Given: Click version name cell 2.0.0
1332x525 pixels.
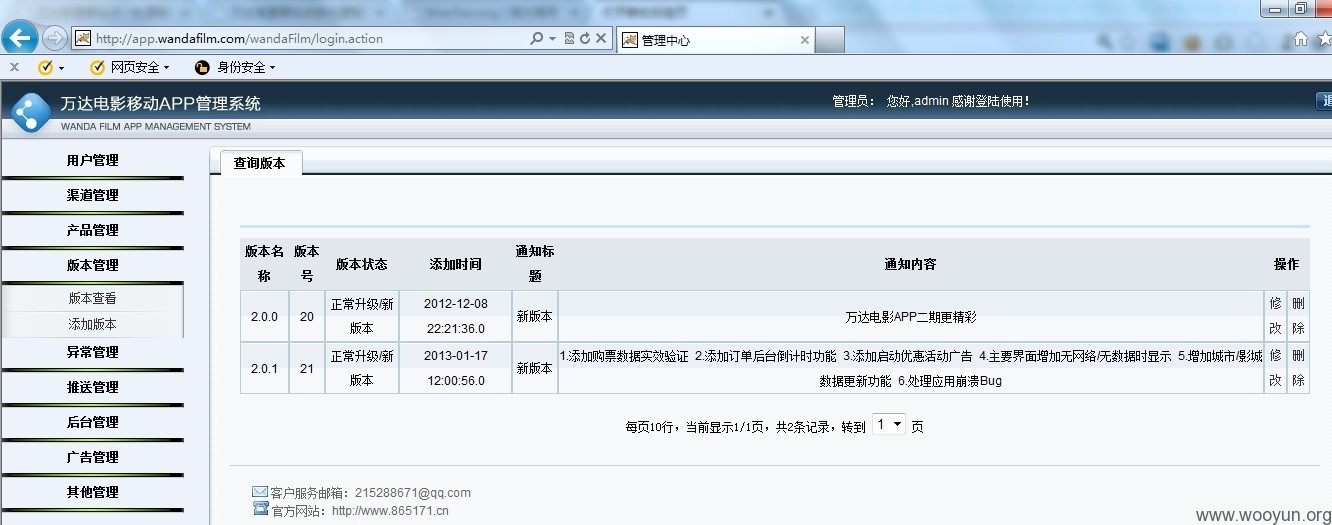Looking at the screenshot, I should [x=265, y=316].
